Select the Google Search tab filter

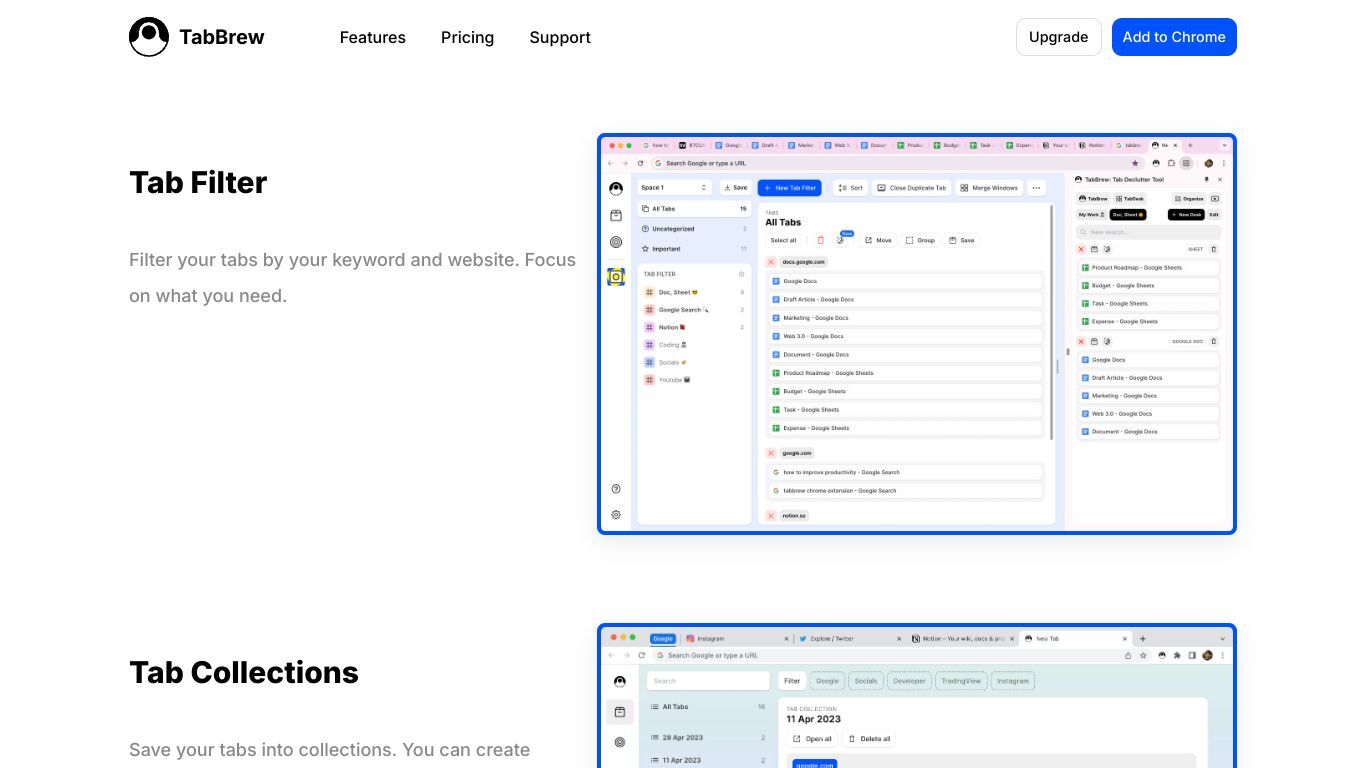click(694, 310)
